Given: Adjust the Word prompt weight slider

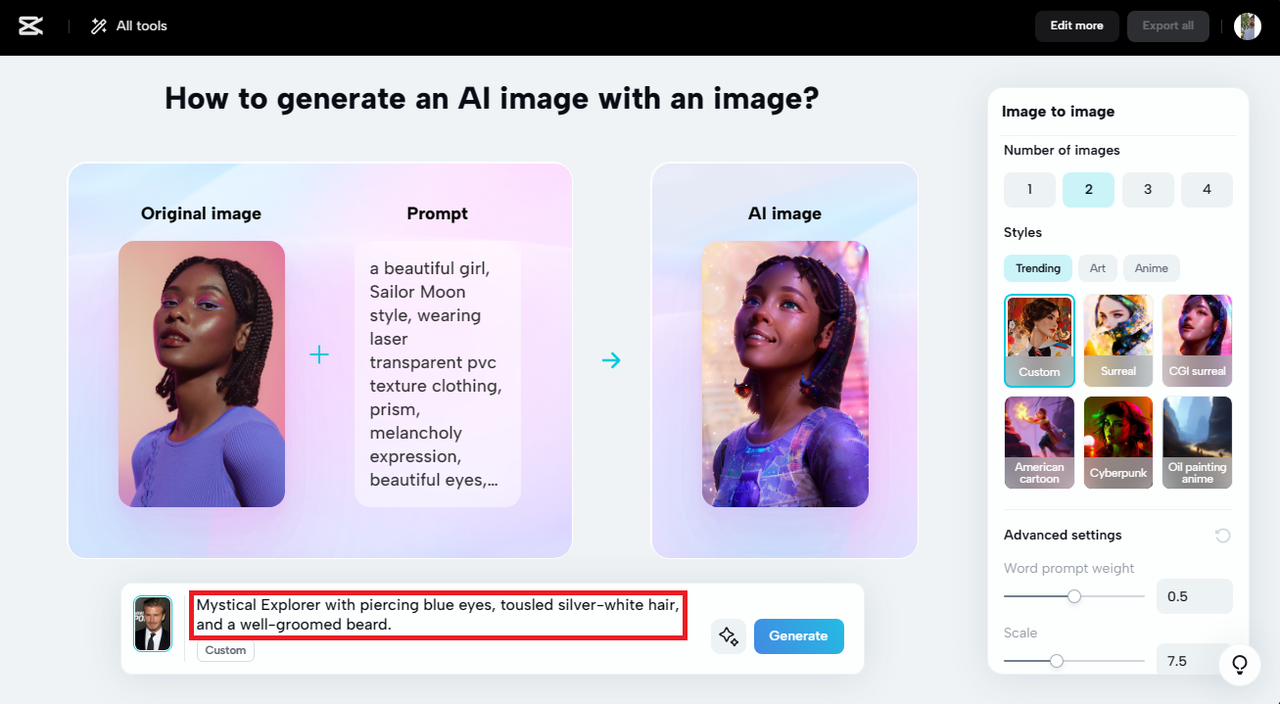Looking at the screenshot, I should click(1074, 596).
